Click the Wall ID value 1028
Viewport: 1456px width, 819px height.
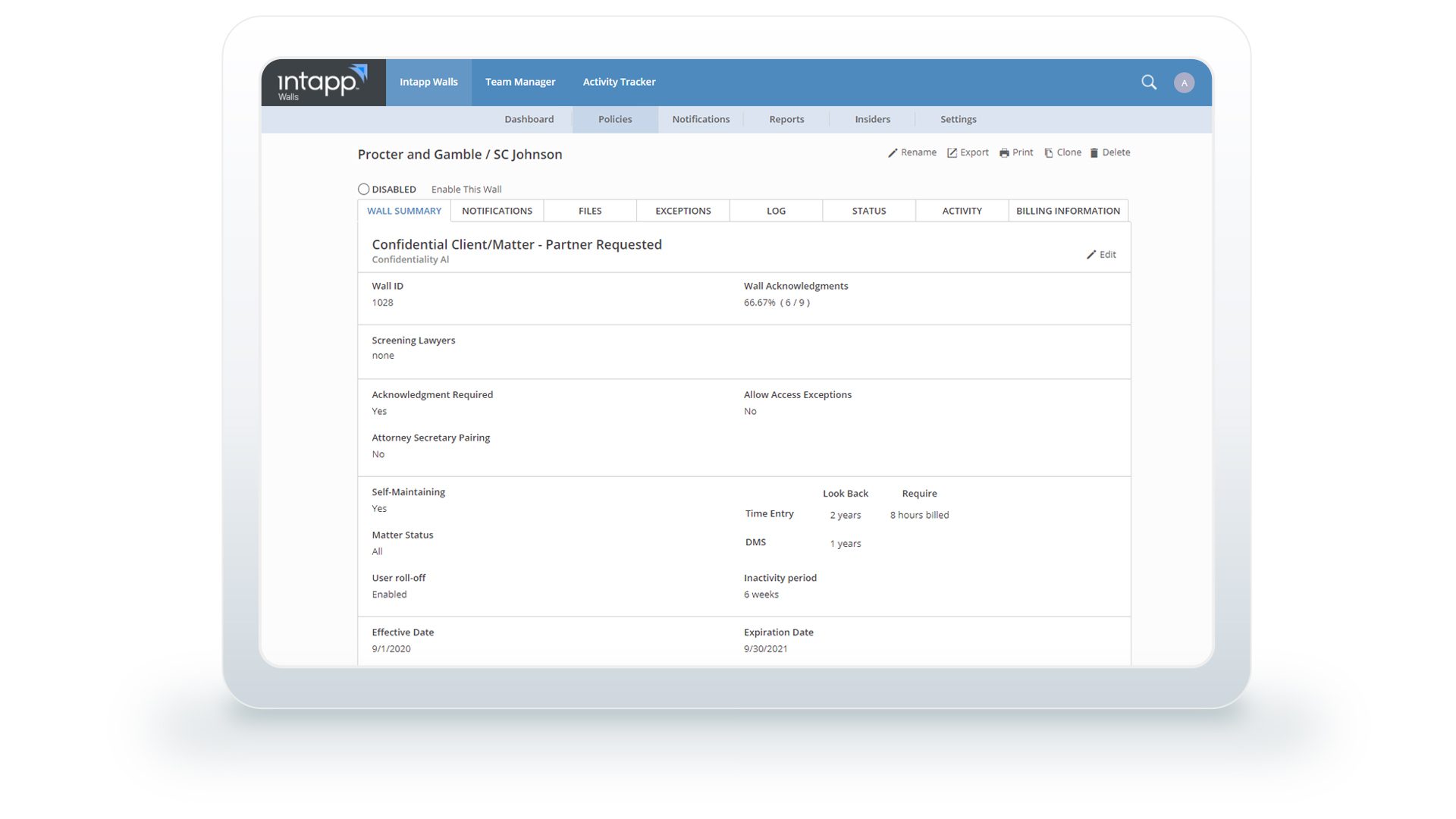click(382, 303)
